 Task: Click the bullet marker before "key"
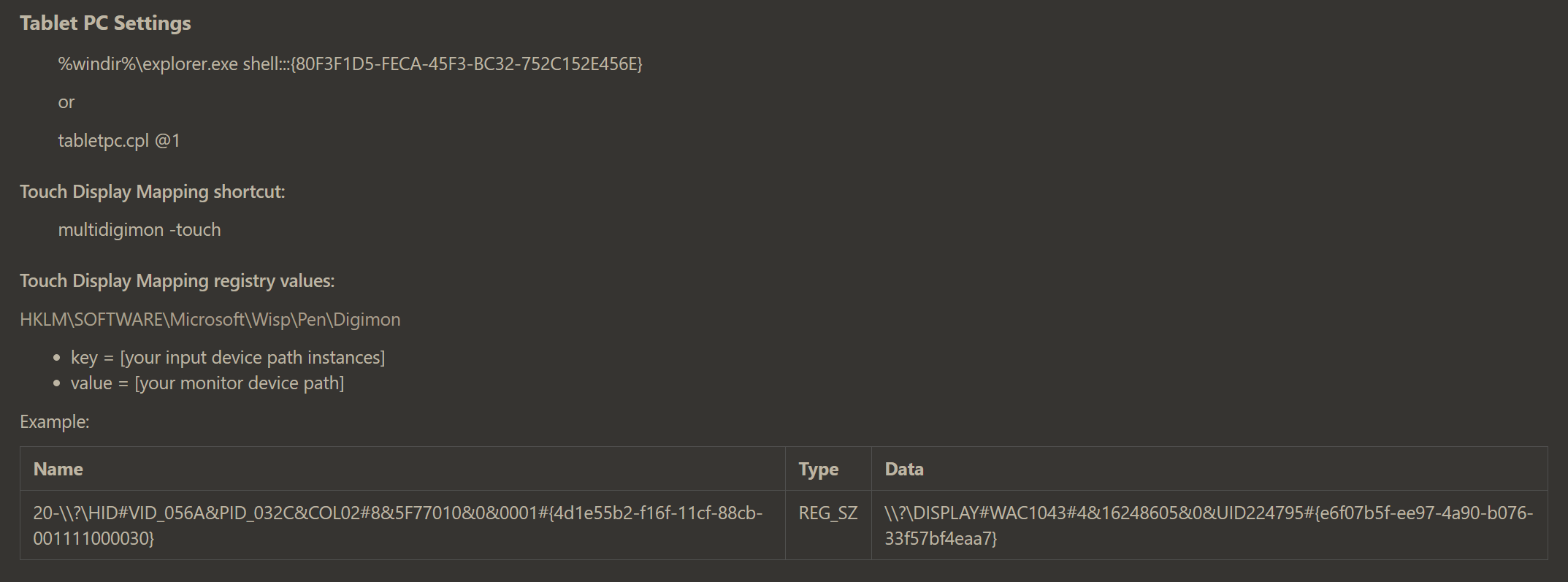click(57, 359)
